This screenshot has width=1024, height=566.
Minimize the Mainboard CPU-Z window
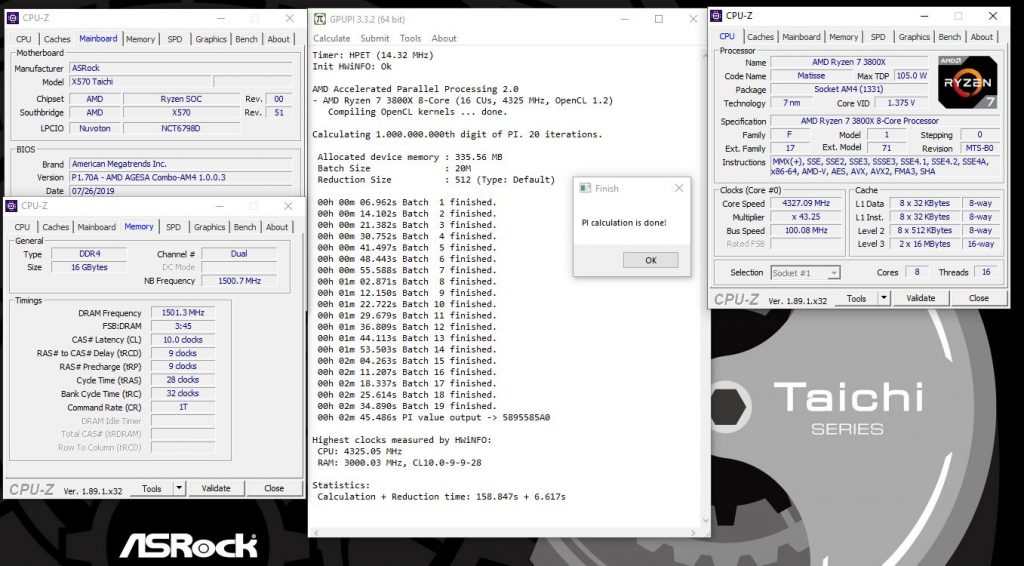221,18
